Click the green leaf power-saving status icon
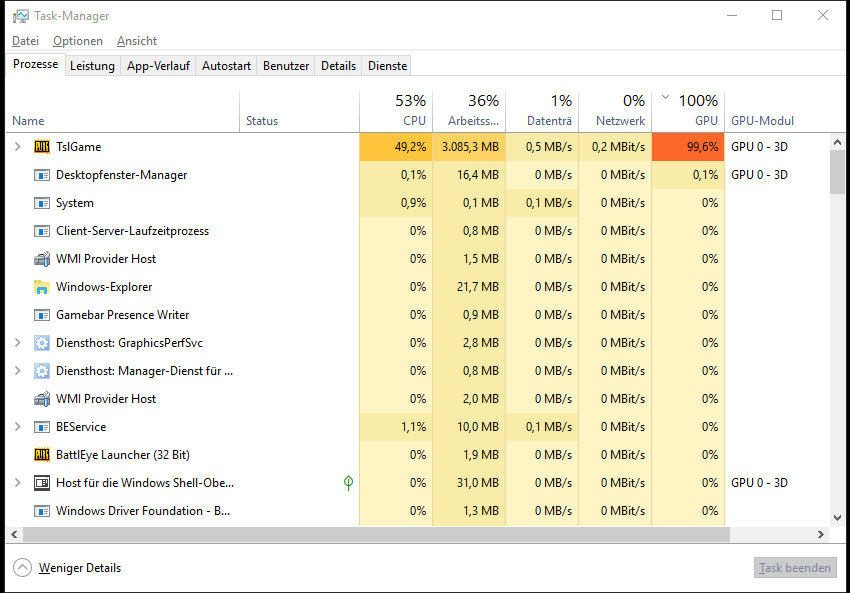This screenshot has height=593, width=850. click(x=349, y=482)
